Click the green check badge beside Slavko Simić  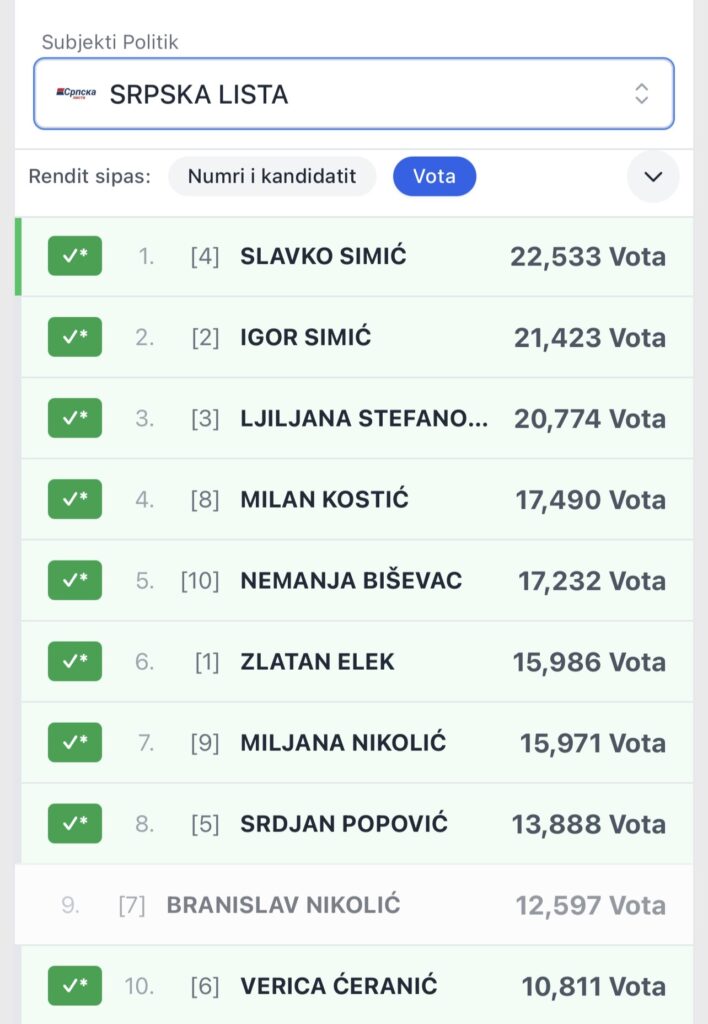[x=75, y=256]
